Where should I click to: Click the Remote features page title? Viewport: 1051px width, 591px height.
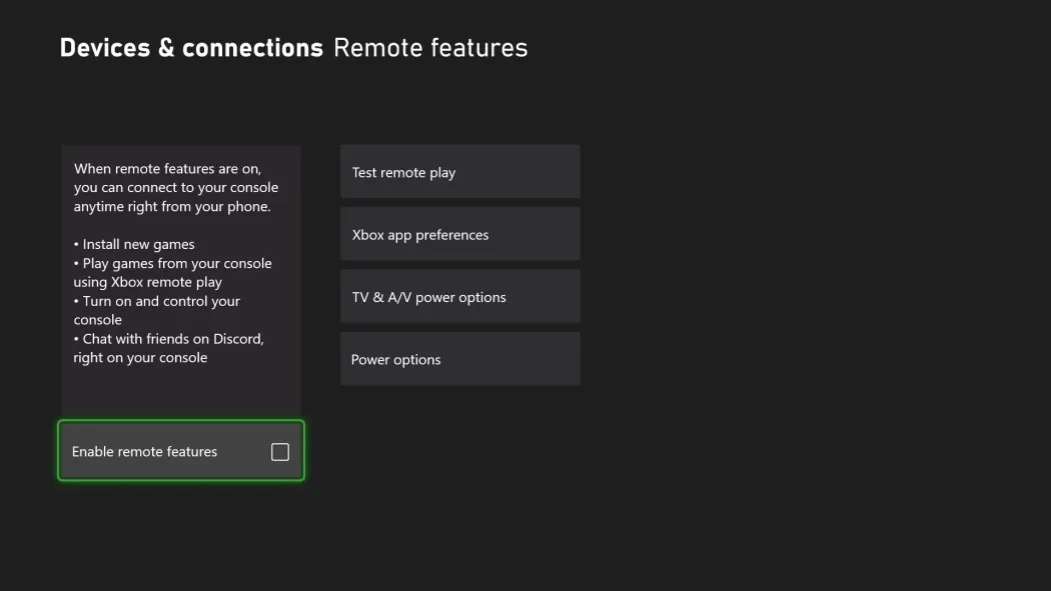430,47
